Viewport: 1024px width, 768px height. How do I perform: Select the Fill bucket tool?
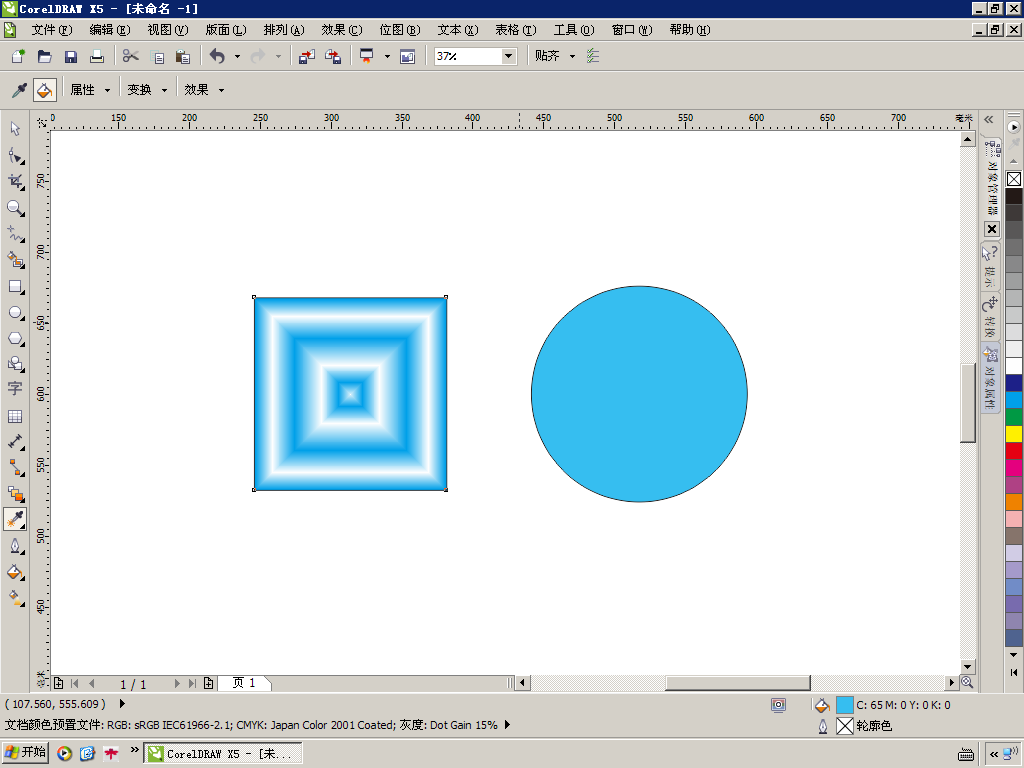15,572
